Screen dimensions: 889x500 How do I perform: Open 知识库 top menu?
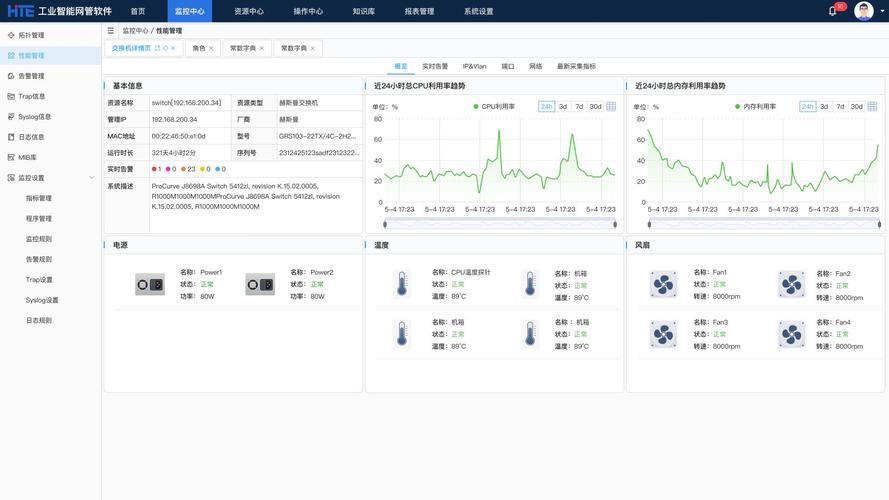pyautogui.click(x=363, y=11)
